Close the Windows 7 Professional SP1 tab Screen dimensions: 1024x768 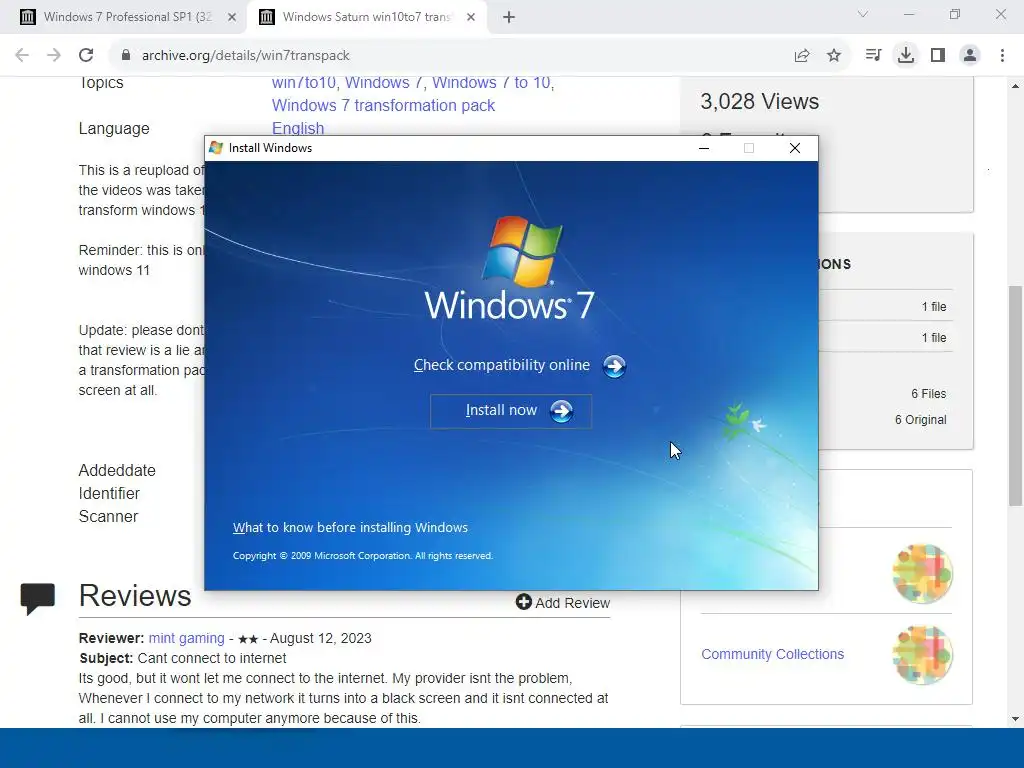pyautogui.click(x=232, y=18)
